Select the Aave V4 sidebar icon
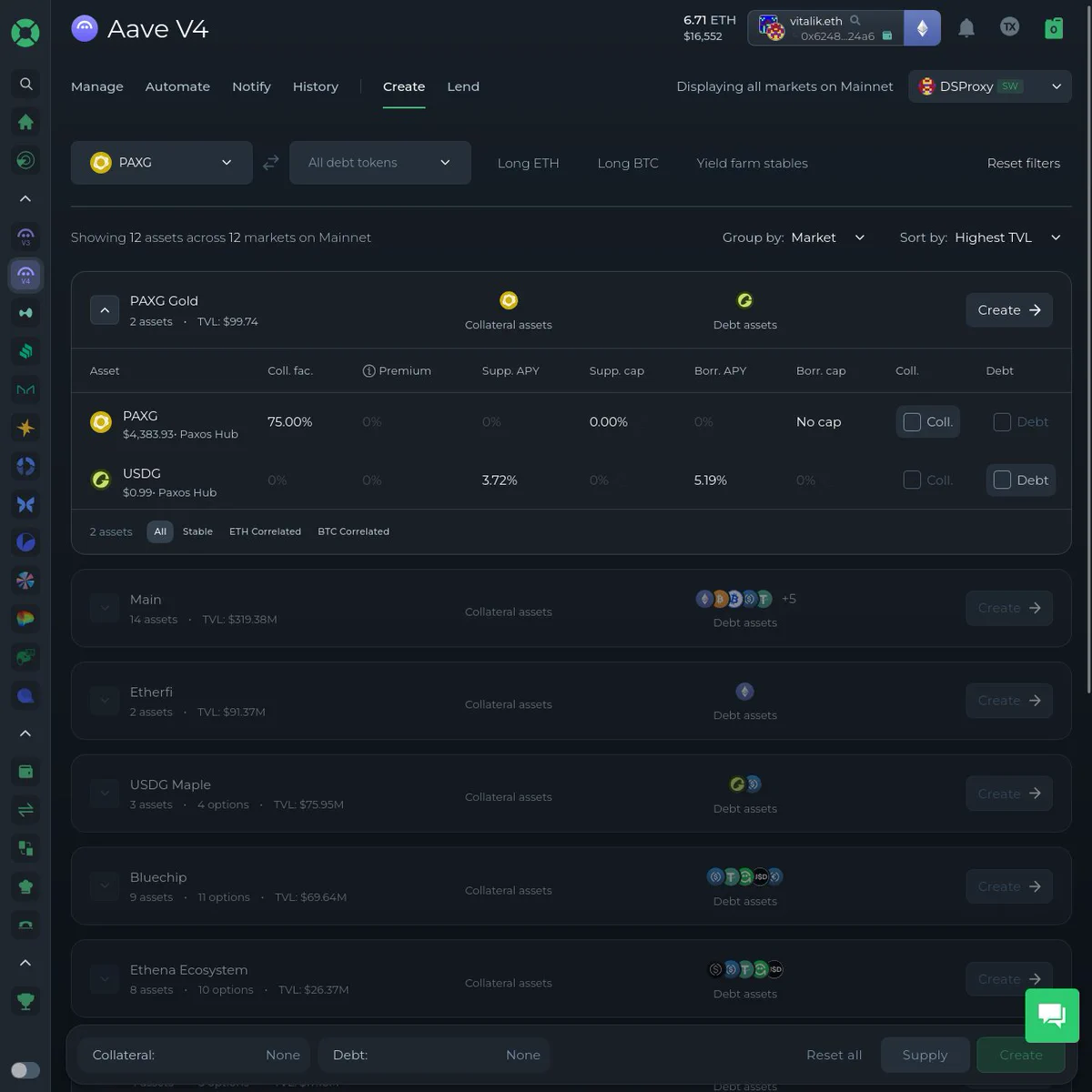This screenshot has width=1092, height=1092. (25, 275)
